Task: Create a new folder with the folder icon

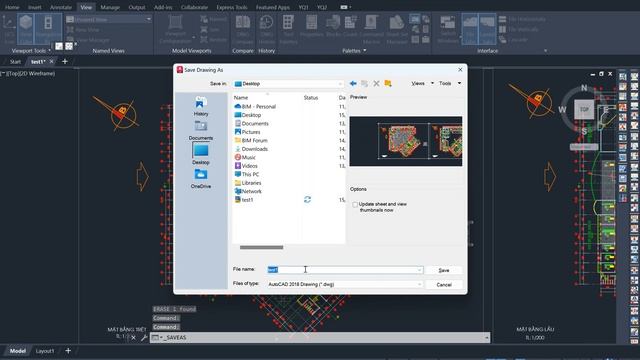Action: click(x=388, y=84)
